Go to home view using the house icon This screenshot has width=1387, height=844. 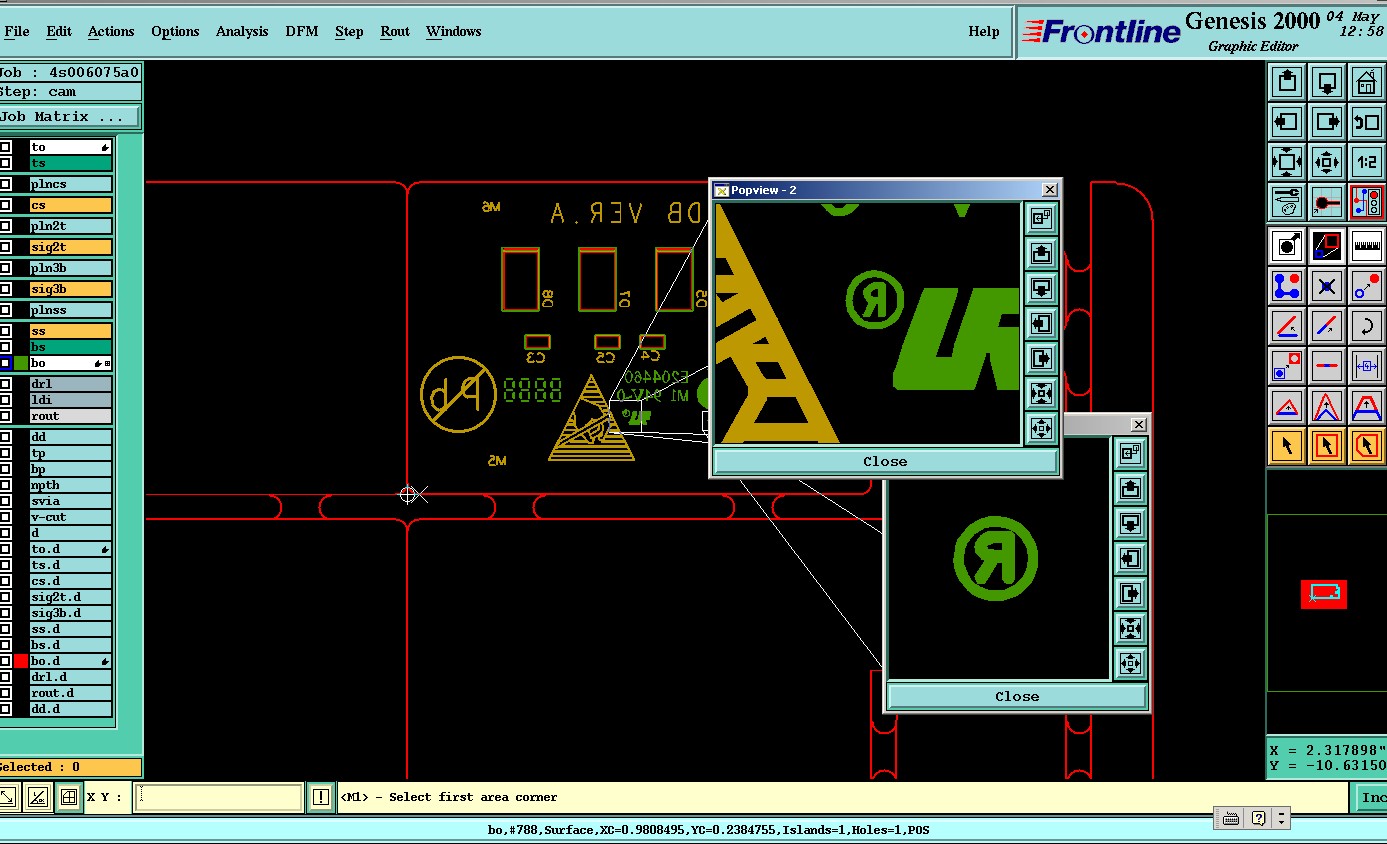pyautogui.click(x=1366, y=82)
